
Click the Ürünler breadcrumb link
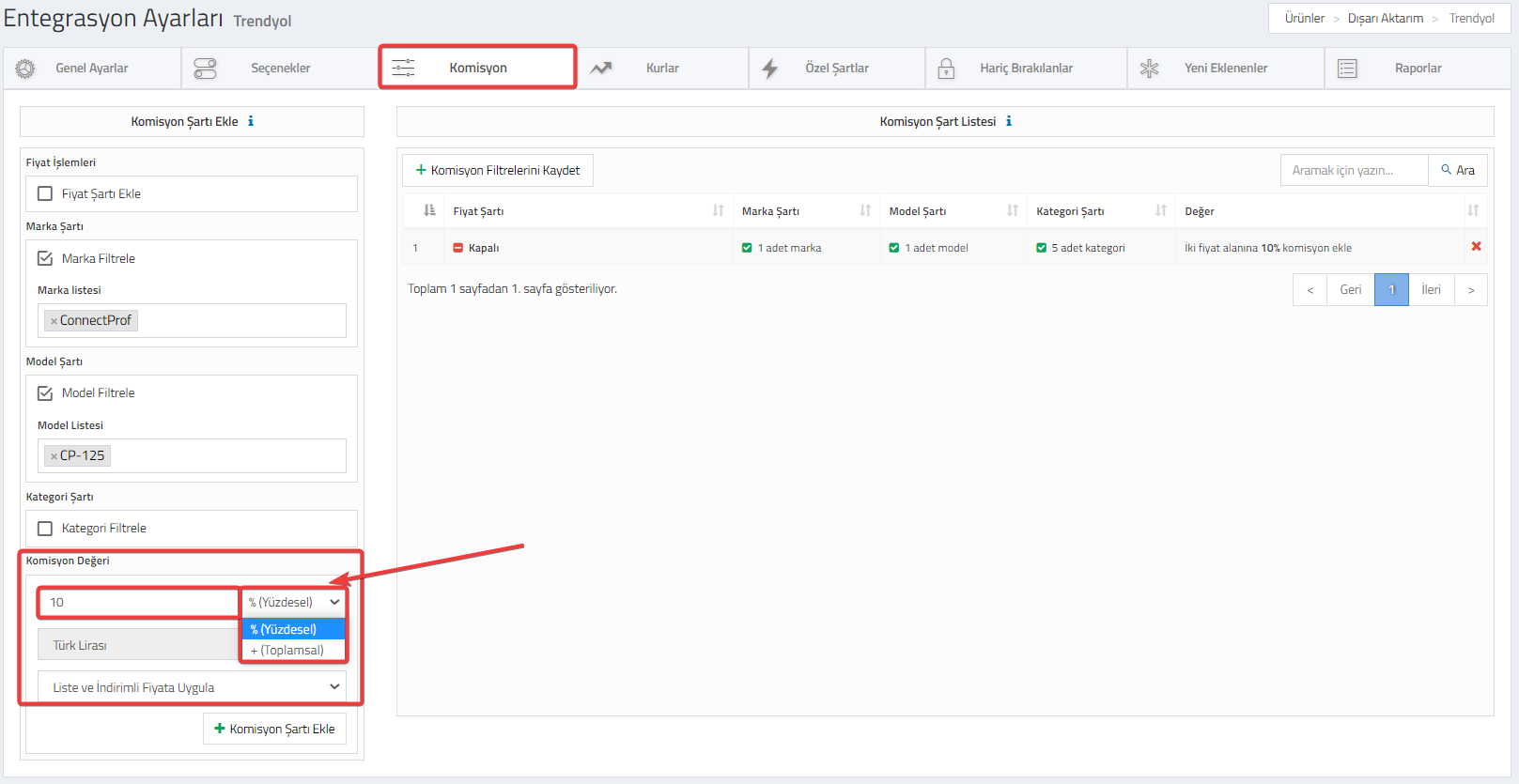click(1304, 18)
